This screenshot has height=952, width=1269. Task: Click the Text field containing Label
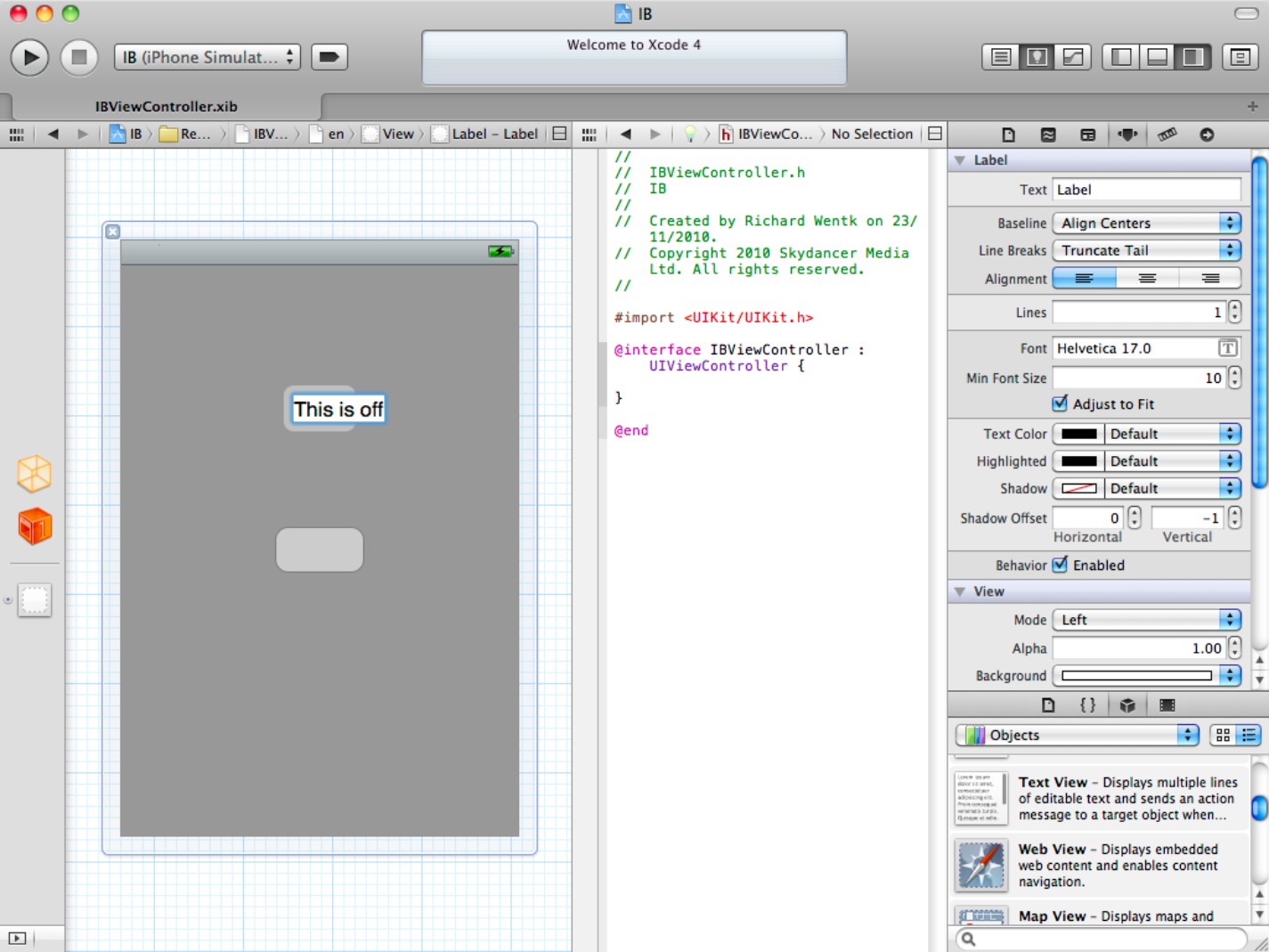1147,190
